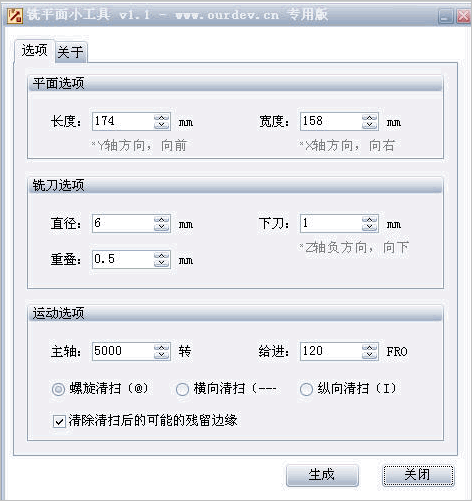The height and width of the screenshot is (501, 472).
Task: Click the hint text *Z轴负方向，向下
Action: [x=354, y=248]
